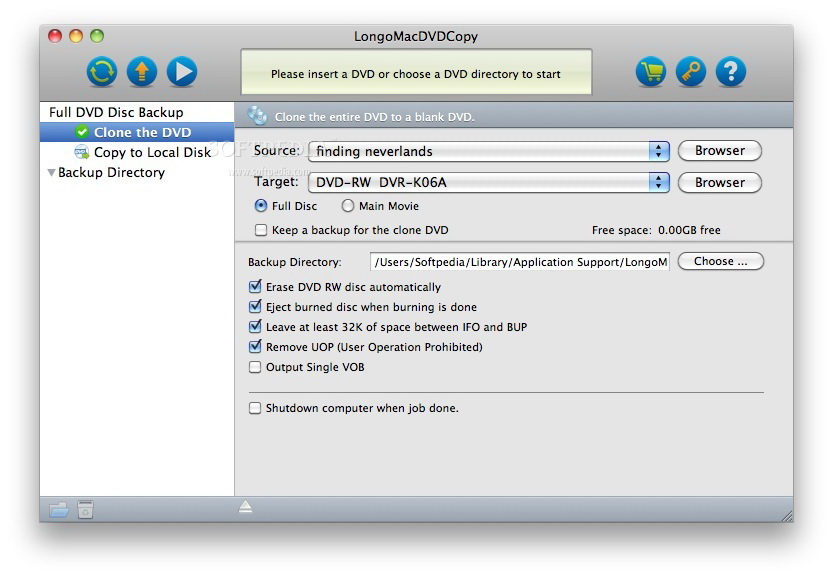Select Clone the DVD in sidebar
The height and width of the screenshot is (577, 833).
(x=137, y=132)
